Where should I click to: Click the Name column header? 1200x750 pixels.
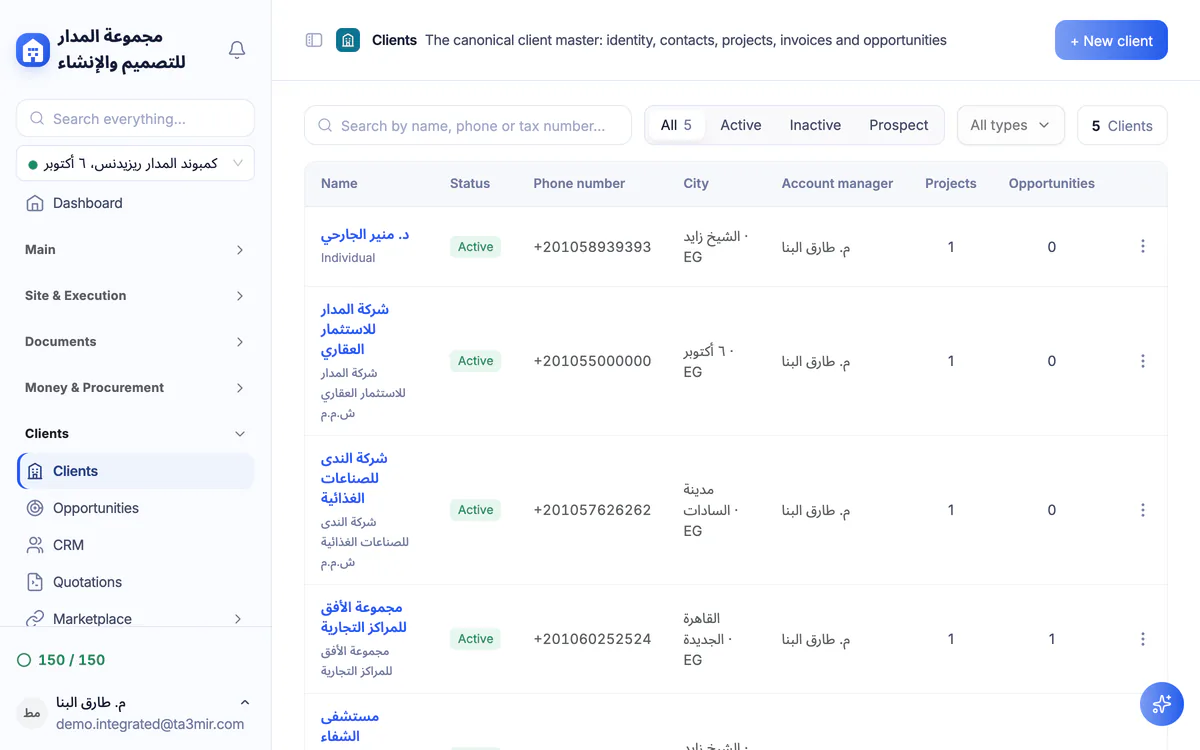coord(339,183)
